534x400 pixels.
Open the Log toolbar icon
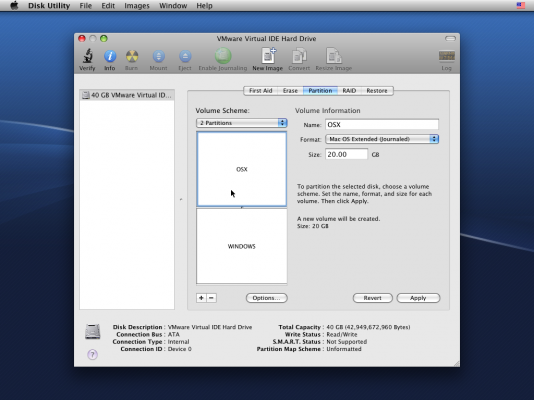(446, 56)
